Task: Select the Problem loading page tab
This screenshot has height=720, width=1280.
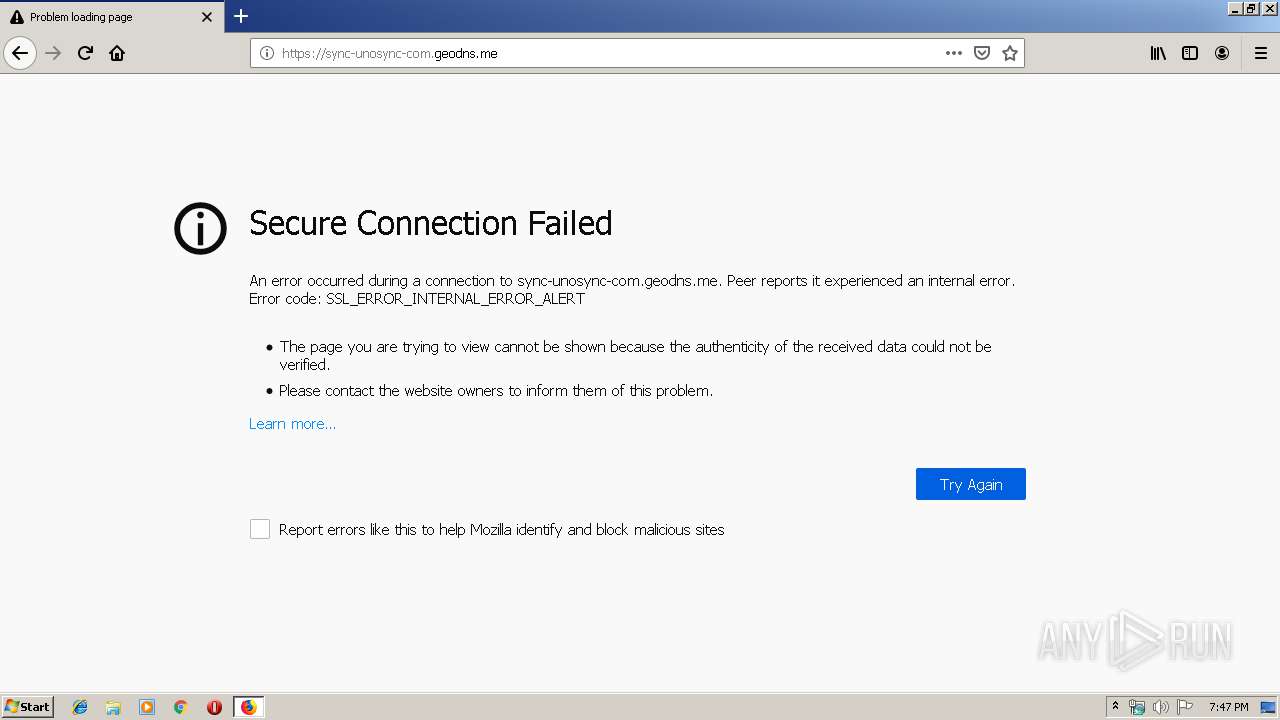Action: point(112,17)
